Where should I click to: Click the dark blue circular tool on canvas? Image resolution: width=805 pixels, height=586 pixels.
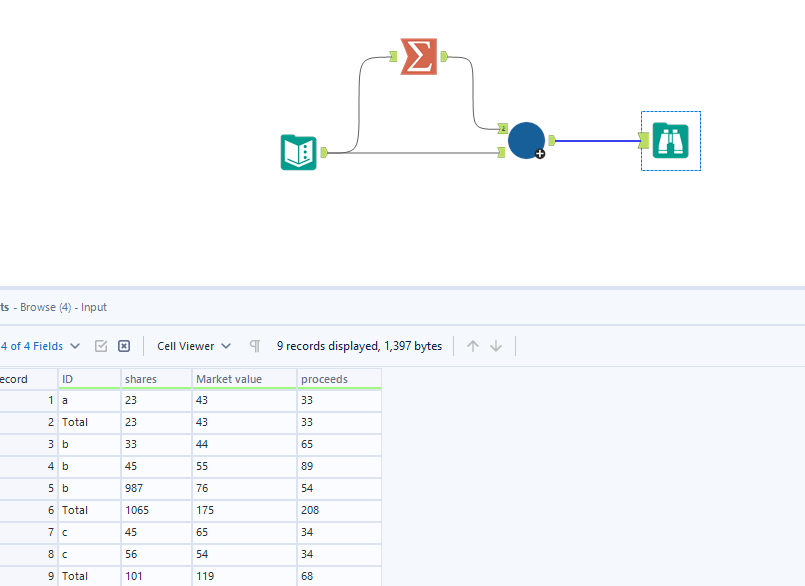click(526, 140)
